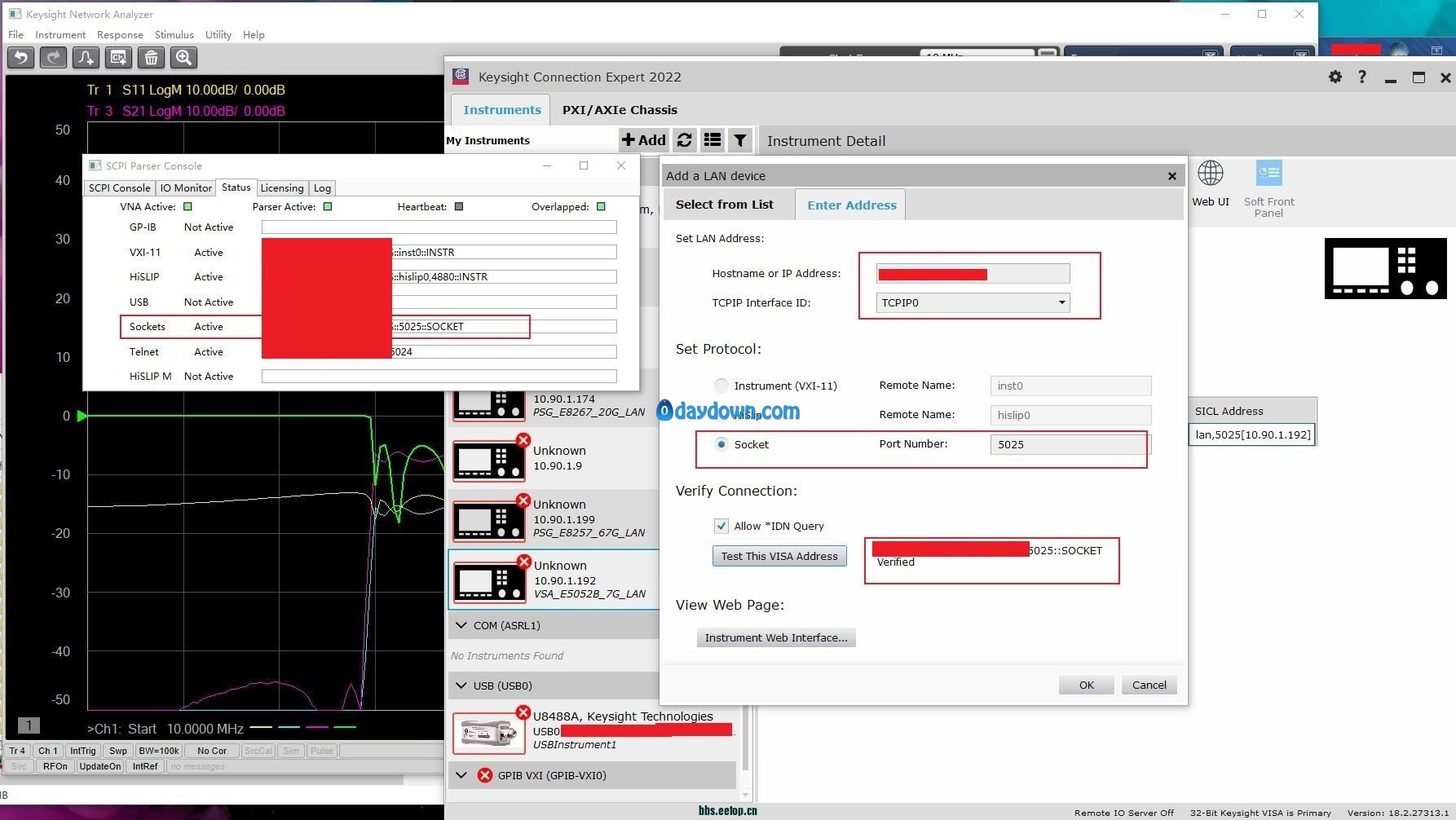This screenshot has height=820, width=1456.
Task: Toggle Swp sweep status button
Action: [118, 751]
